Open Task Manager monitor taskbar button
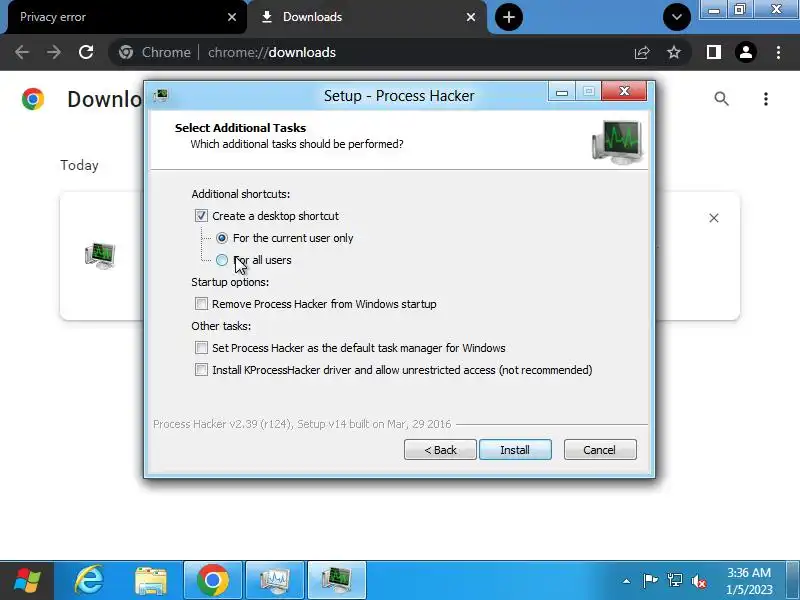Viewport: 800px width, 600px height. pos(274,581)
